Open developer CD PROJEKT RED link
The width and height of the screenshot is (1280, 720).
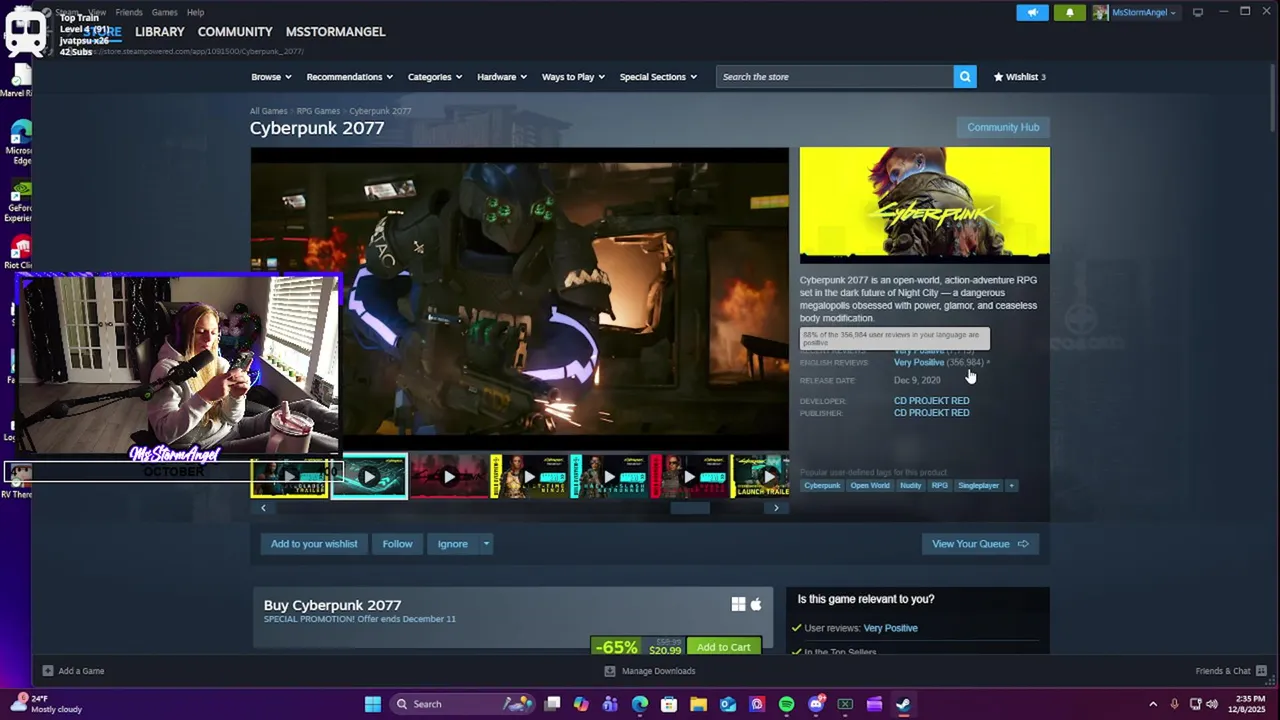[x=931, y=401]
